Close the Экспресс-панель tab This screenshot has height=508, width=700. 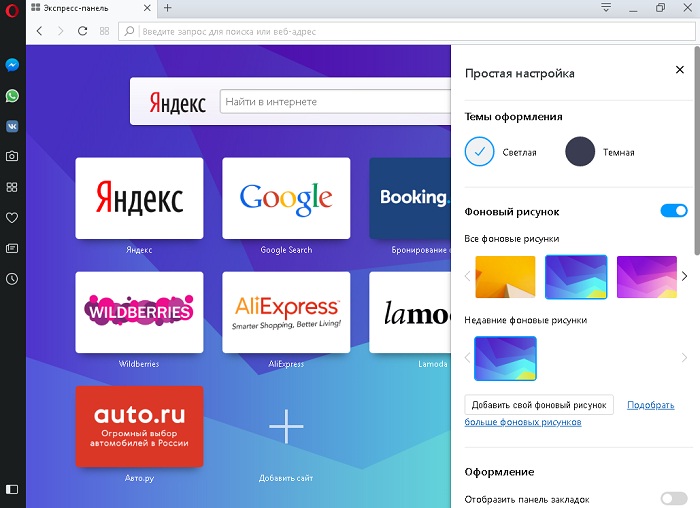[x=147, y=8]
